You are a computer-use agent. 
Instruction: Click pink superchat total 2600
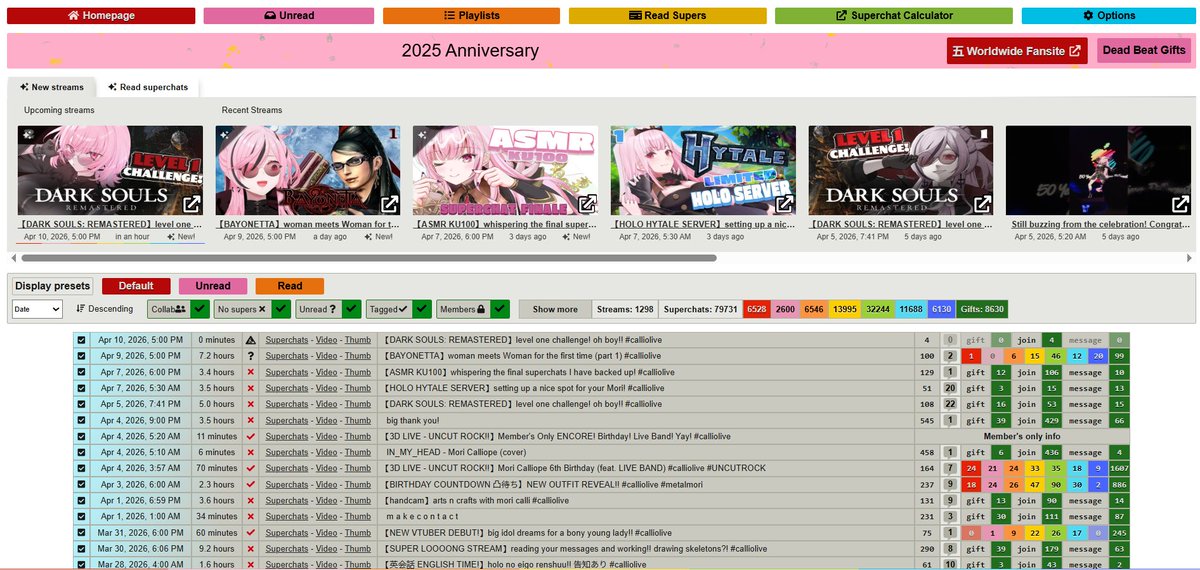point(785,309)
